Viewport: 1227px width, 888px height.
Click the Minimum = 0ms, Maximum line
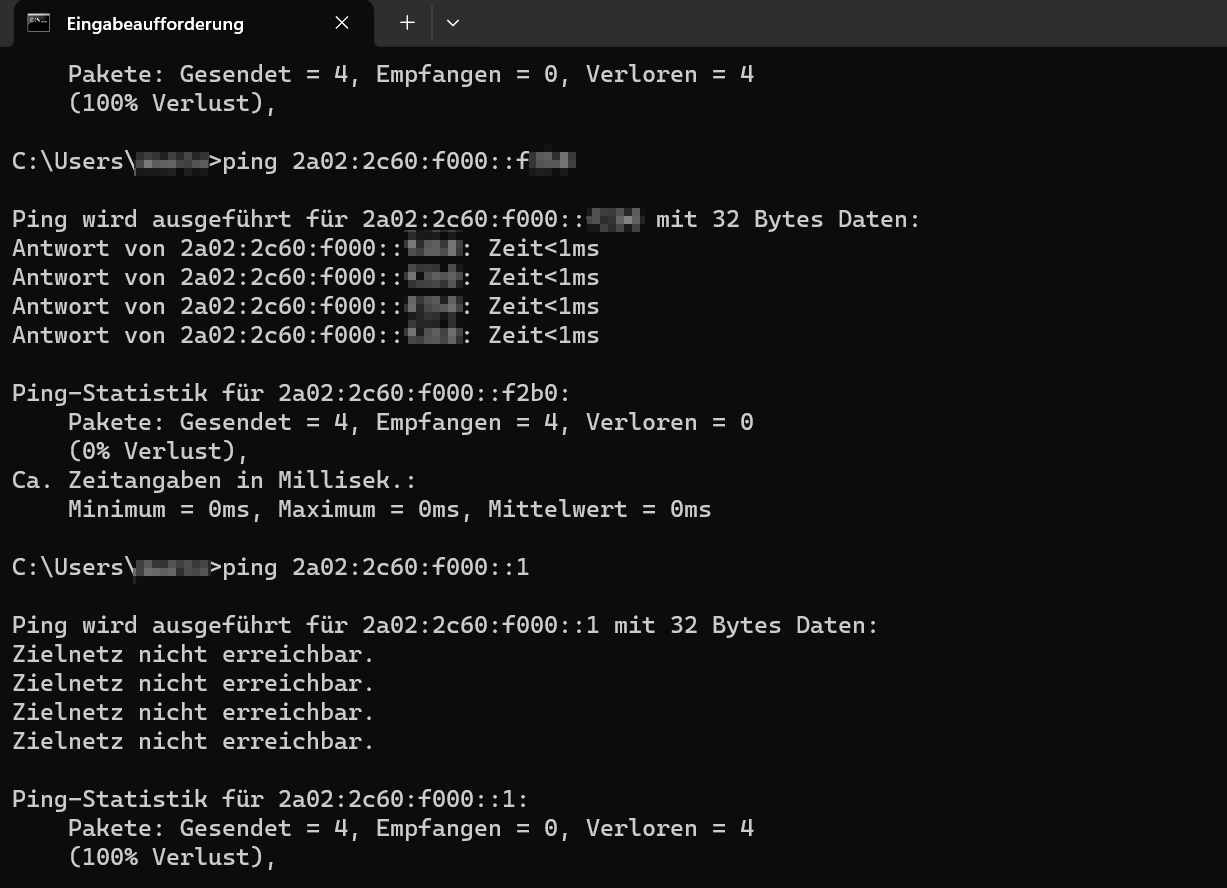point(390,509)
